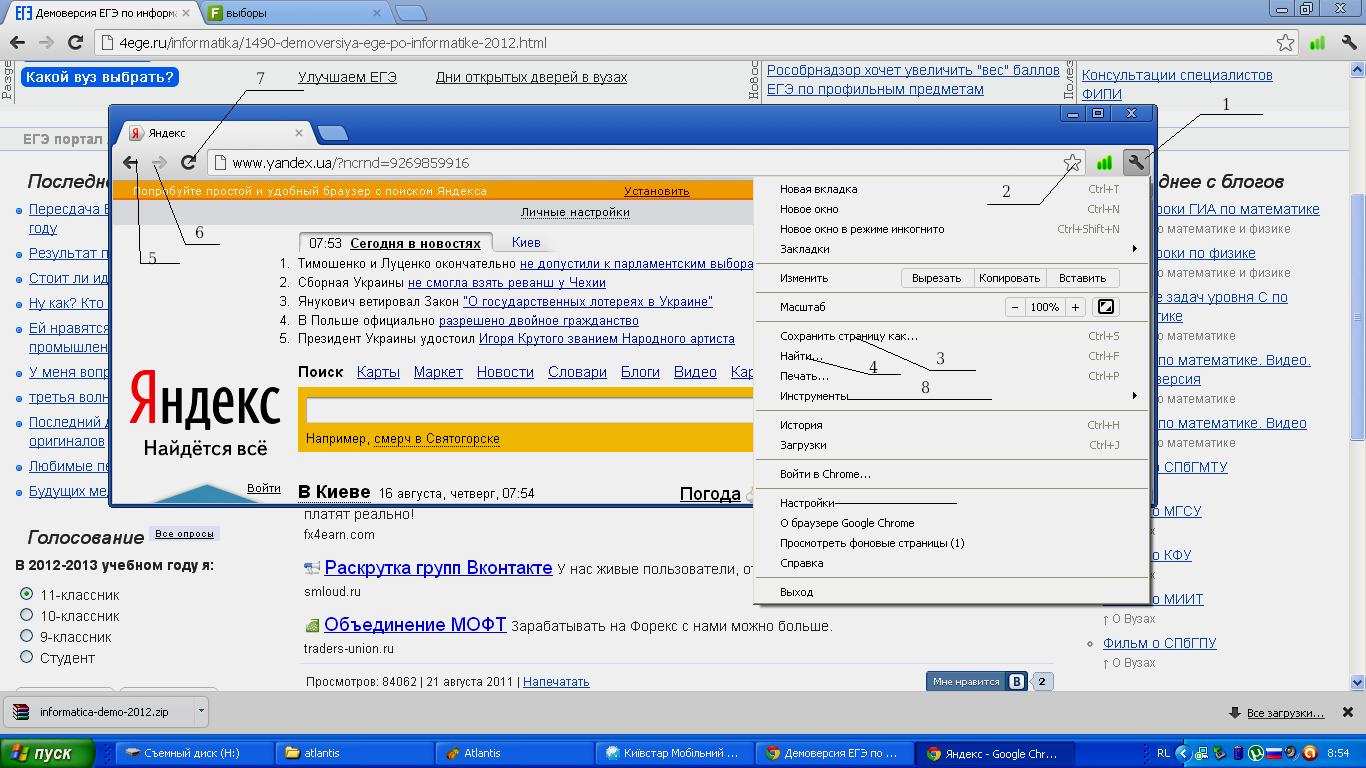Click battery tray icon

(1238, 753)
